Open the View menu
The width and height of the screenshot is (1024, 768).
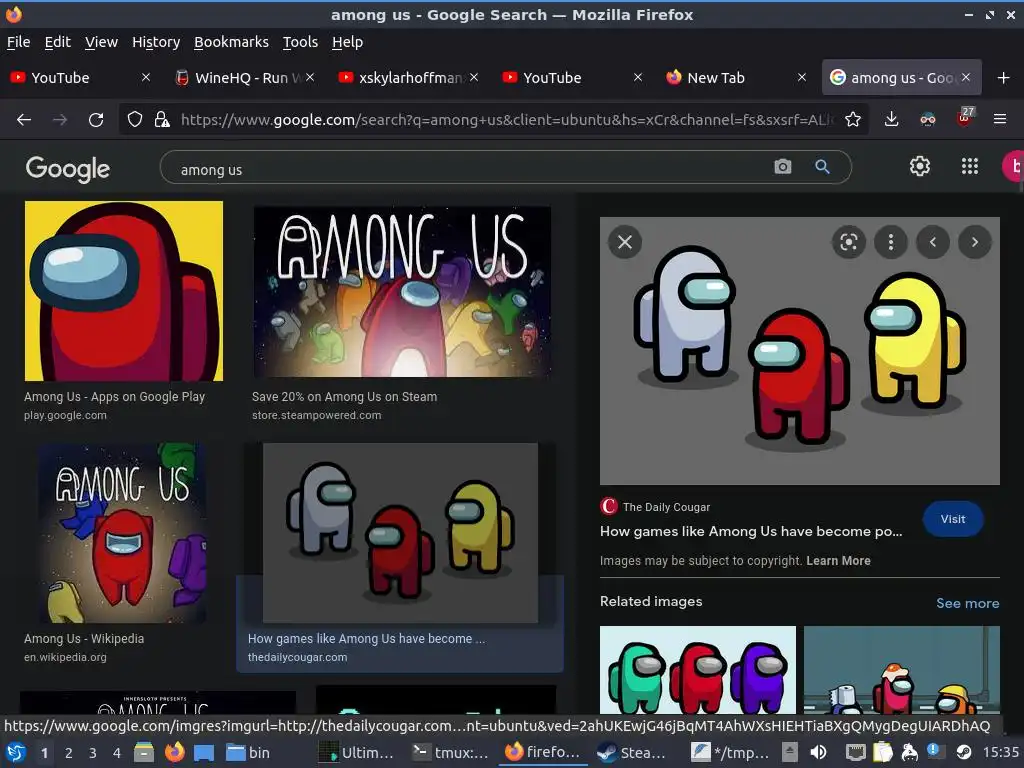click(x=101, y=42)
